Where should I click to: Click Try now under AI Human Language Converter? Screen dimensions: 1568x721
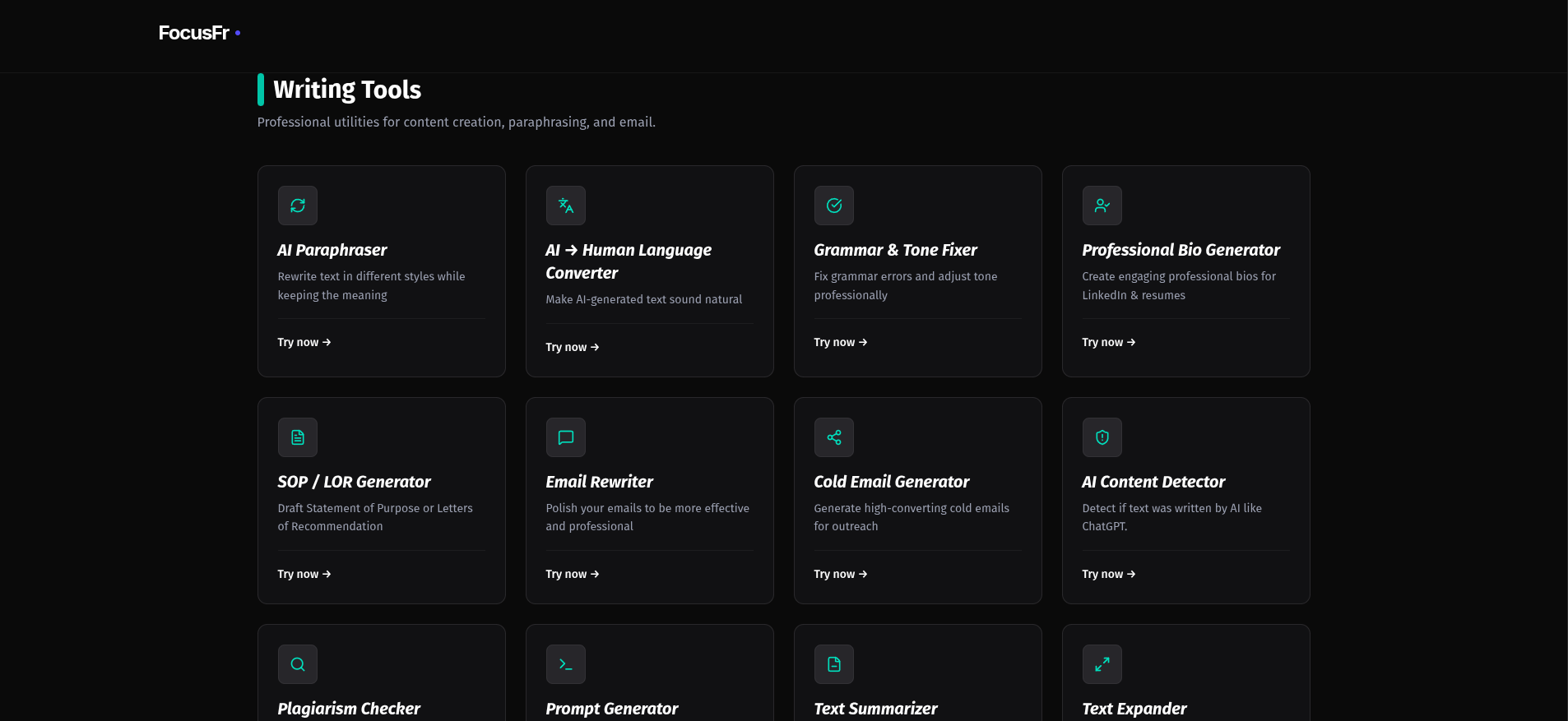[573, 347]
